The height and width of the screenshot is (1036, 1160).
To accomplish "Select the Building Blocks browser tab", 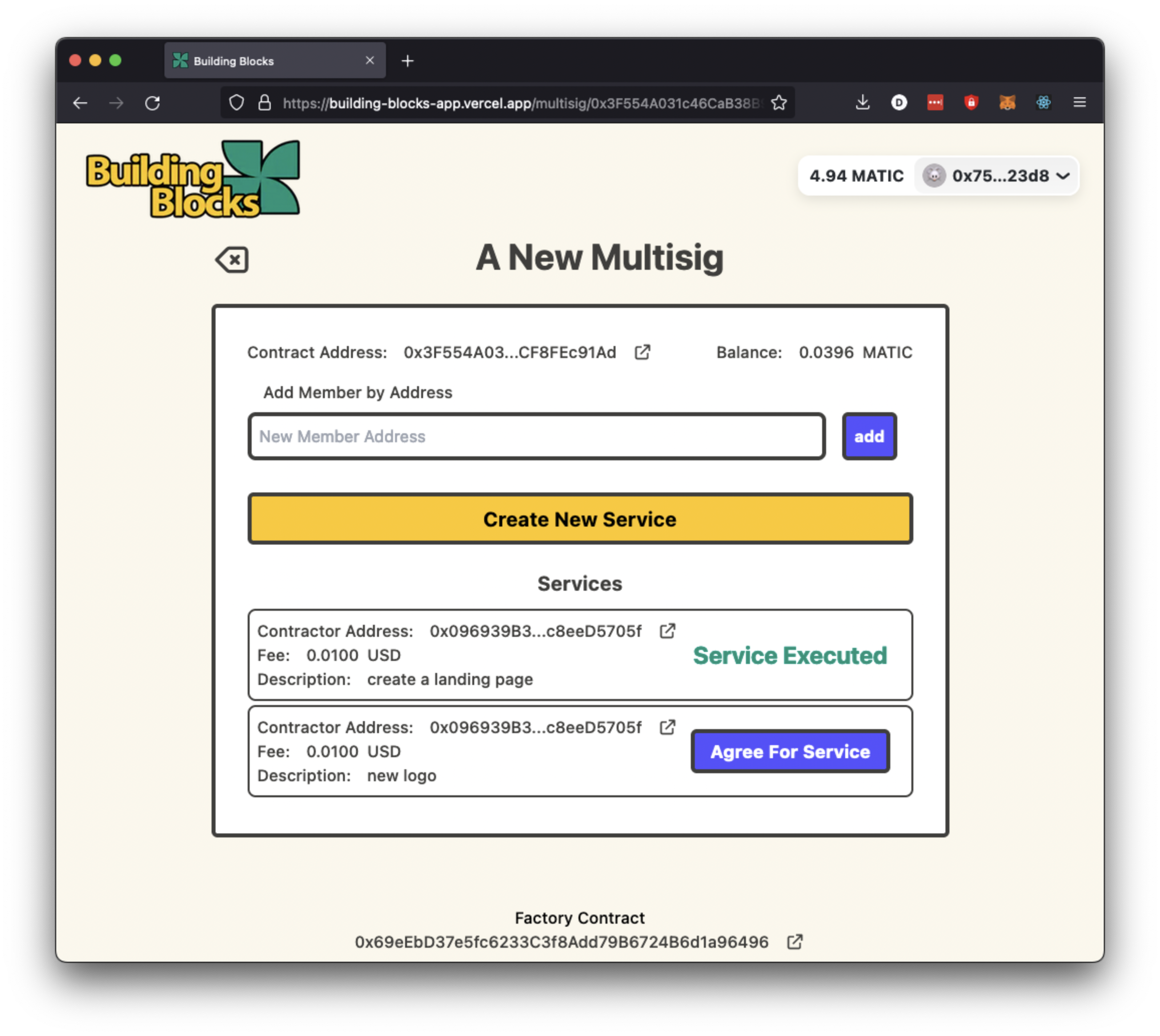I will 267,61.
